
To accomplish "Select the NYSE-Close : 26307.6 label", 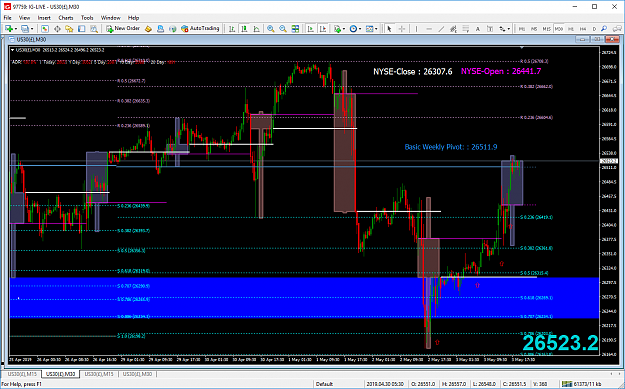I will 413,71.
